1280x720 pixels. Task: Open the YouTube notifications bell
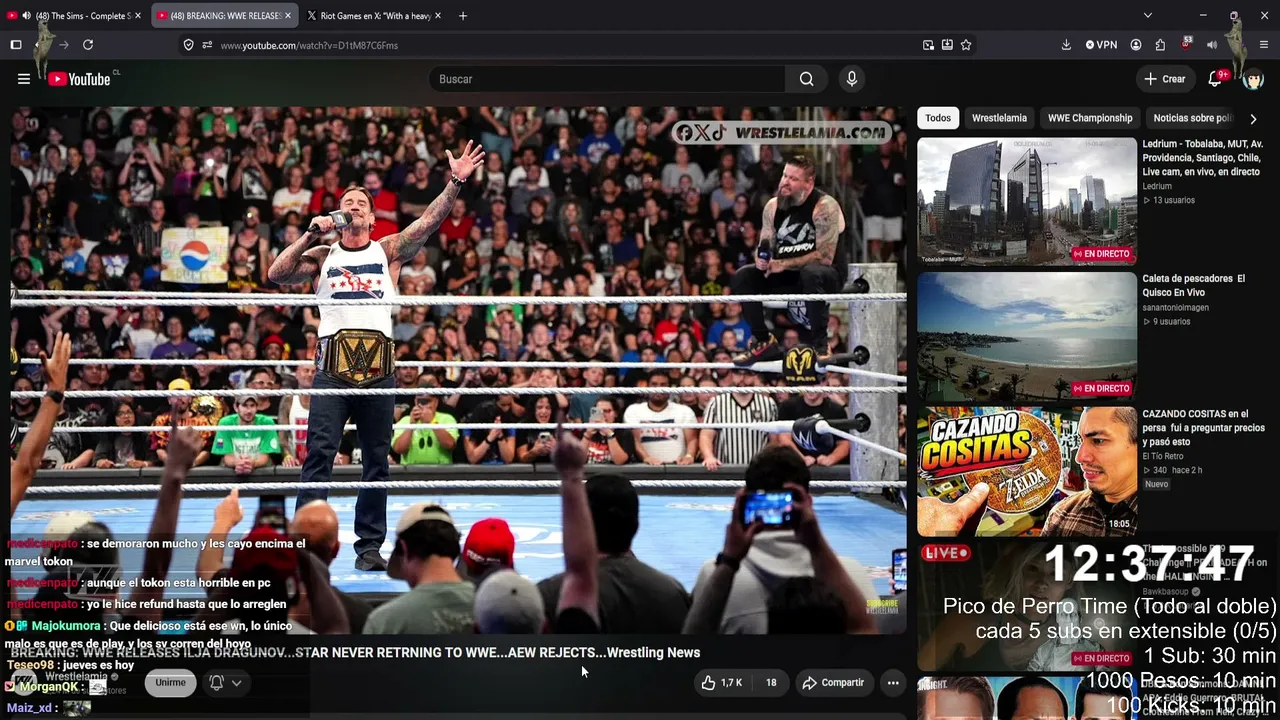[x=1215, y=79]
